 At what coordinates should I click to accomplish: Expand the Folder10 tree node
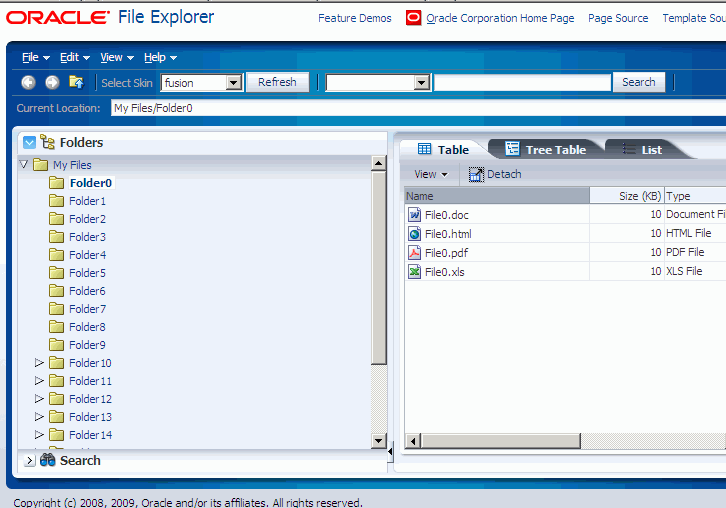click(39, 363)
